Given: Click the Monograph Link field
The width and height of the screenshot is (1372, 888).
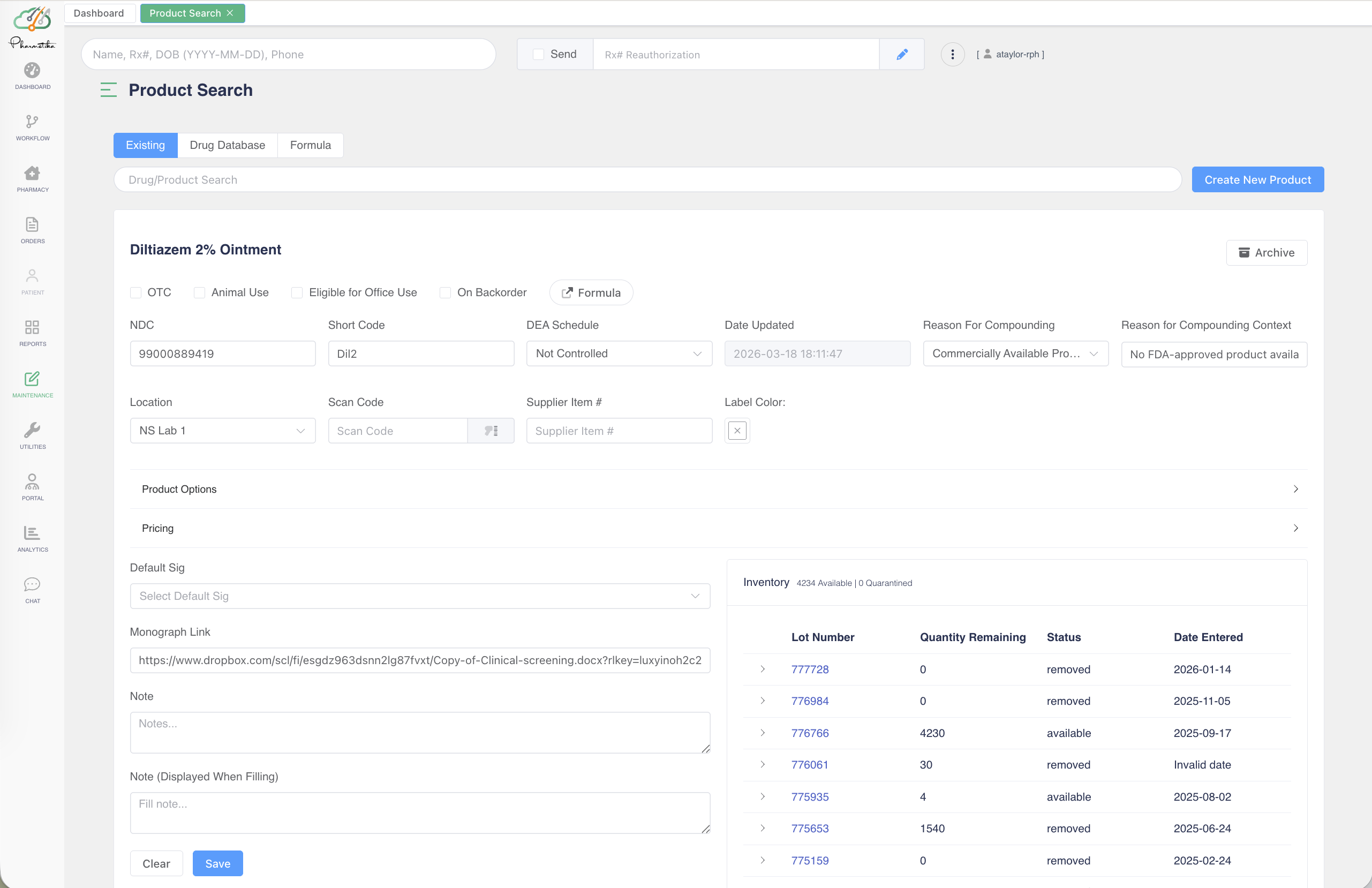Looking at the screenshot, I should tap(420, 660).
